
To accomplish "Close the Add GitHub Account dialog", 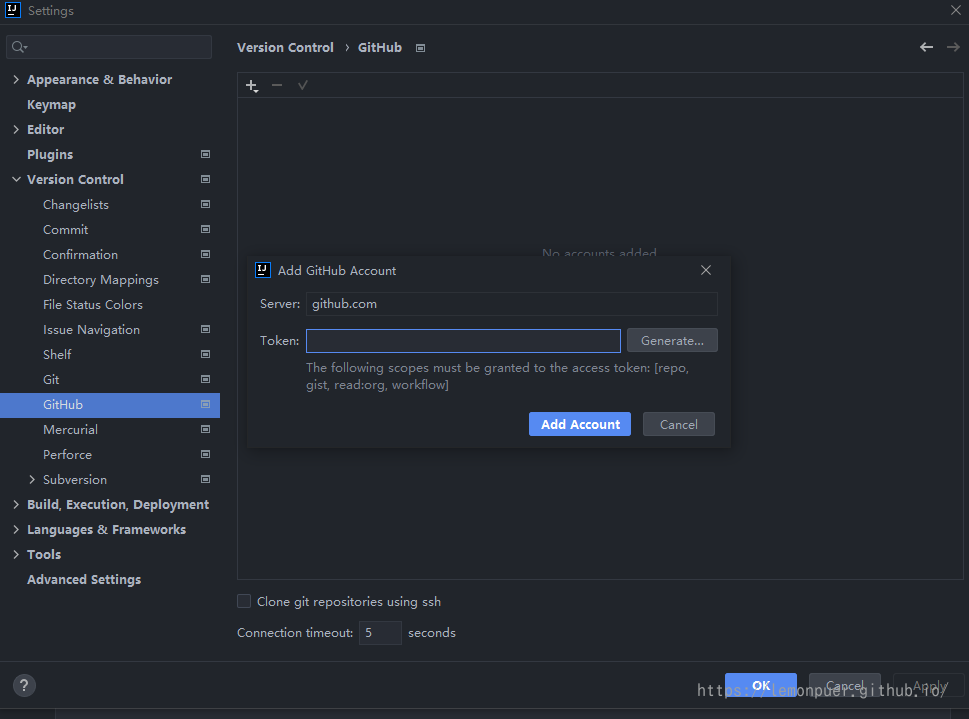I will 706,270.
